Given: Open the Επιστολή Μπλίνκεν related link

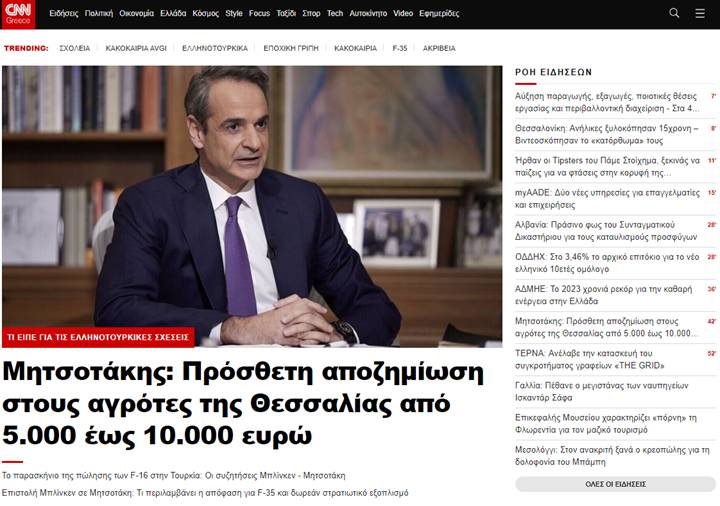Looking at the screenshot, I should pos(205,493).
